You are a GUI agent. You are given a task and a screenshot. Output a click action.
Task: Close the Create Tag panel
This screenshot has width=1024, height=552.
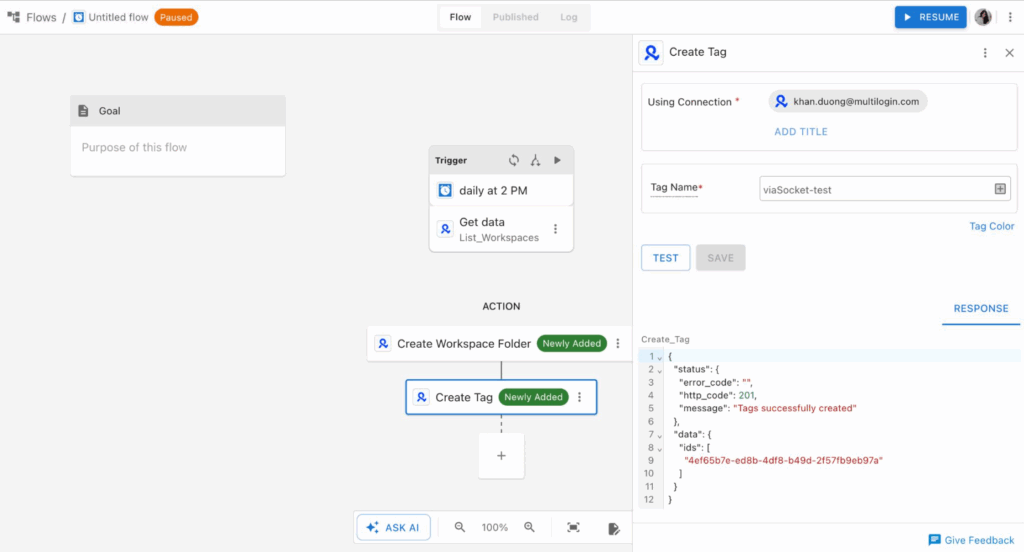pyautogui.click(x=1009, y=53)
